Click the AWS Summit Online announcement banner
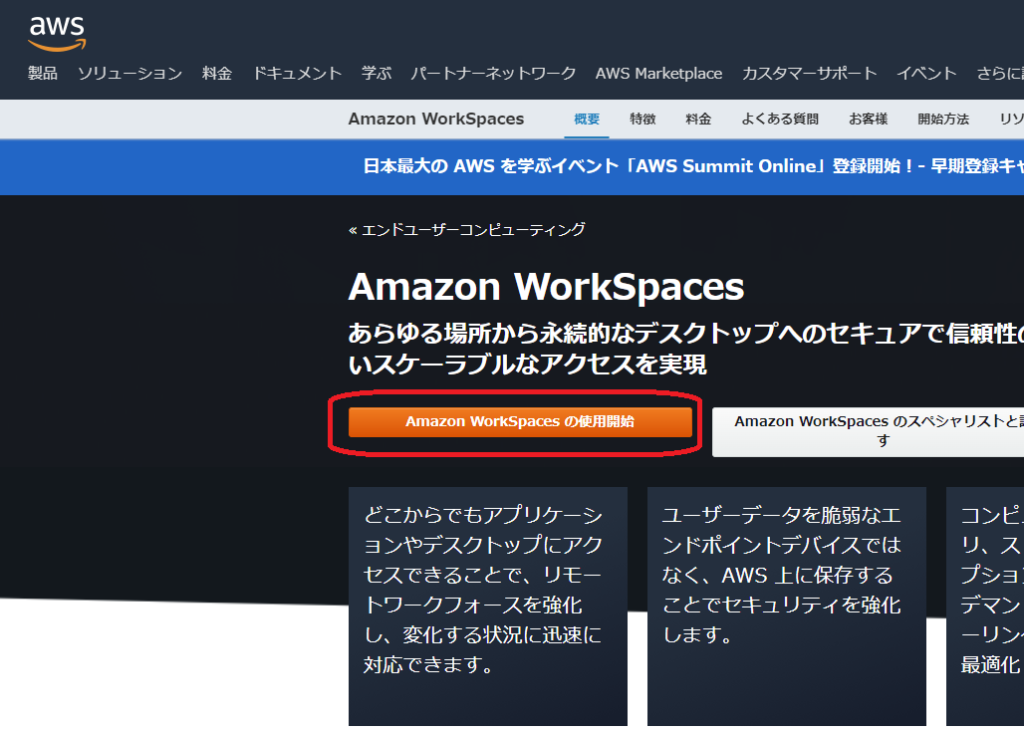The width and height of the screenshot is (1024, 731). (690, 167)
